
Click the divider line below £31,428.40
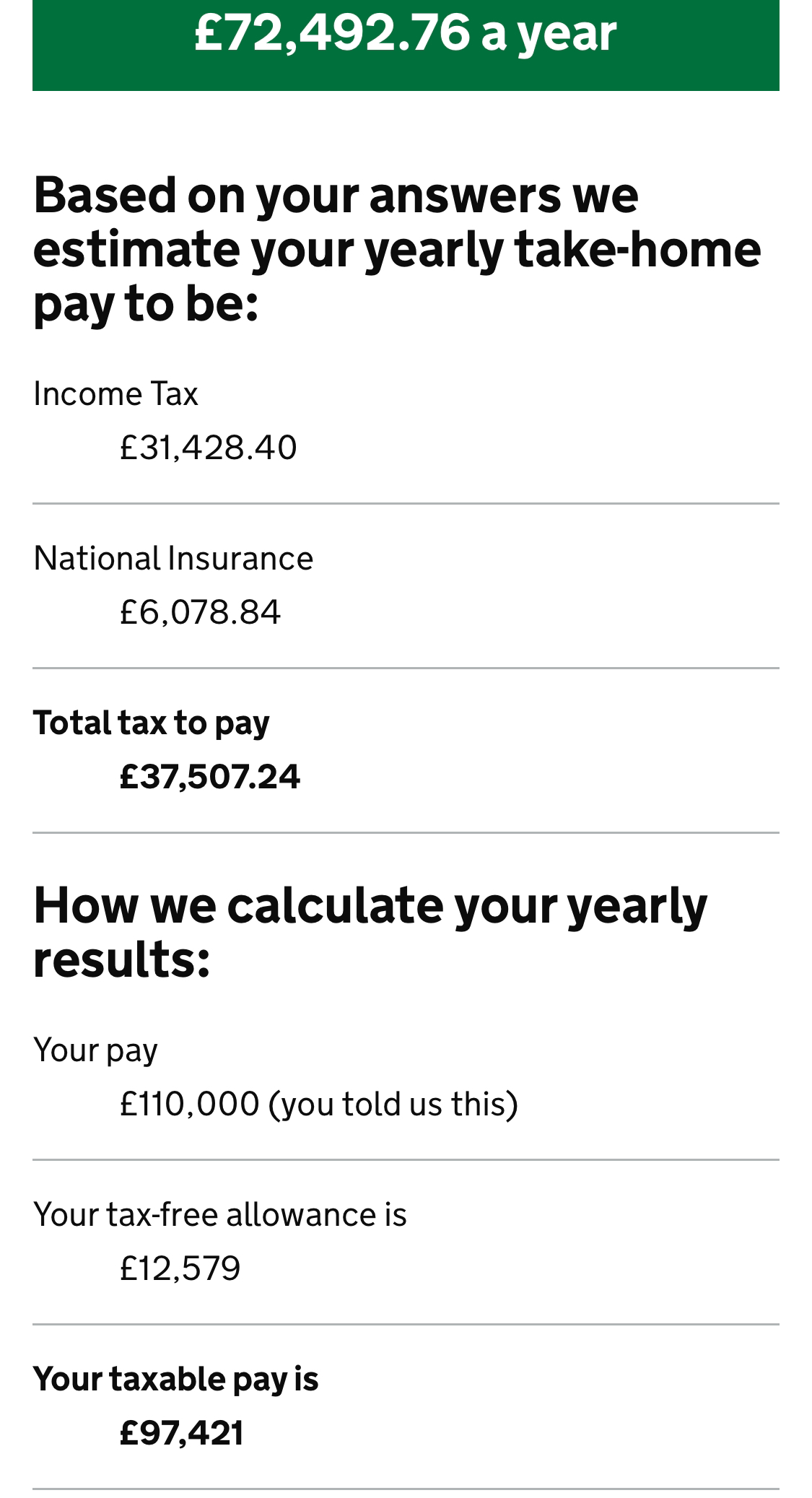(406, 504)
